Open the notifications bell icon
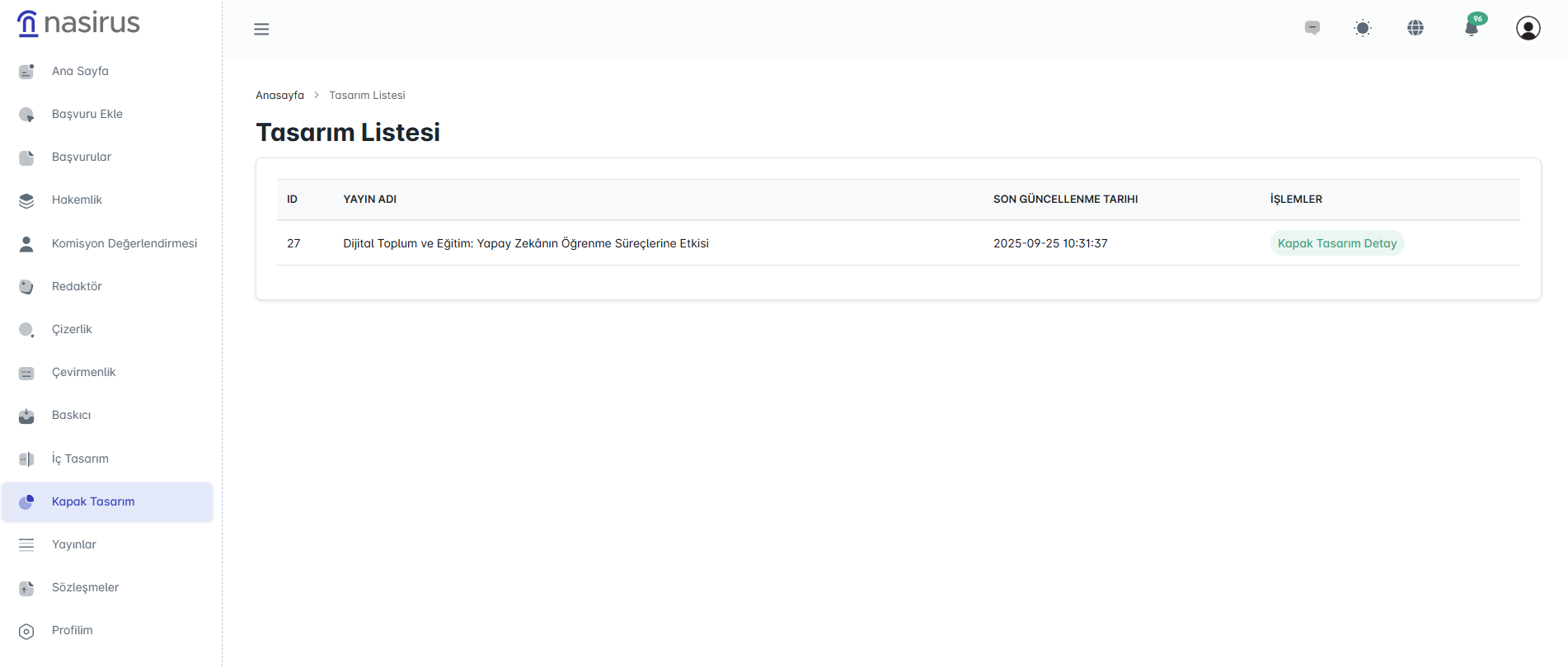Screen dimensions: 1568x668 point(1472,28)
